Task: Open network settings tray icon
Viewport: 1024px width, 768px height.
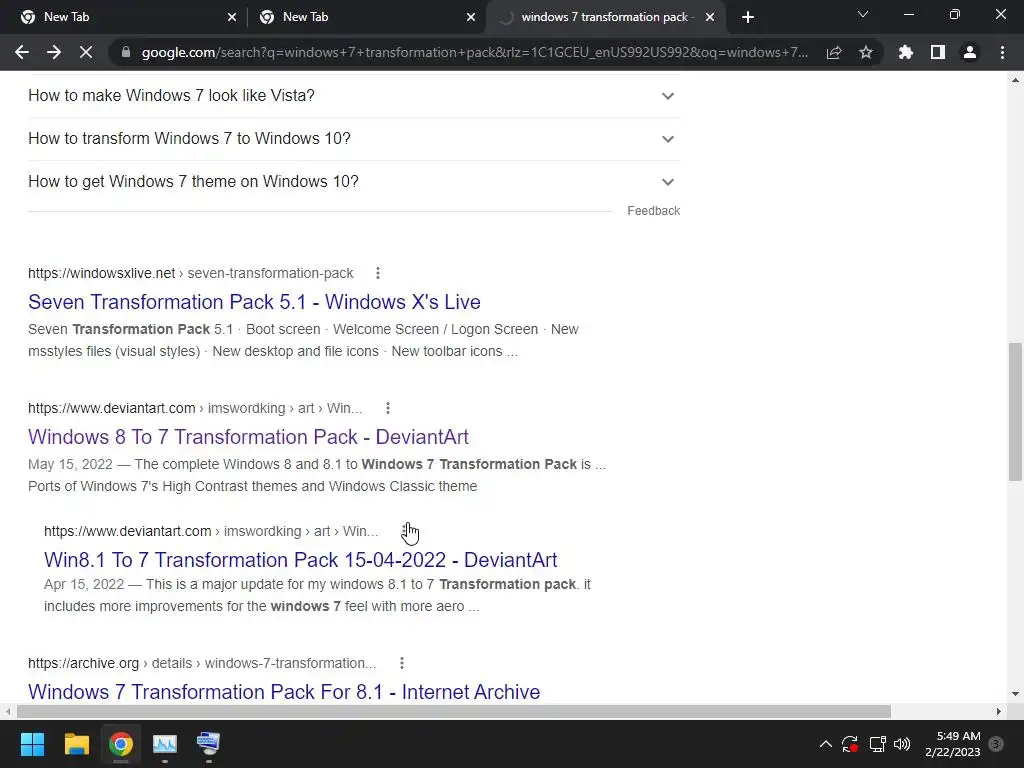Action: [x=877, y=744]
